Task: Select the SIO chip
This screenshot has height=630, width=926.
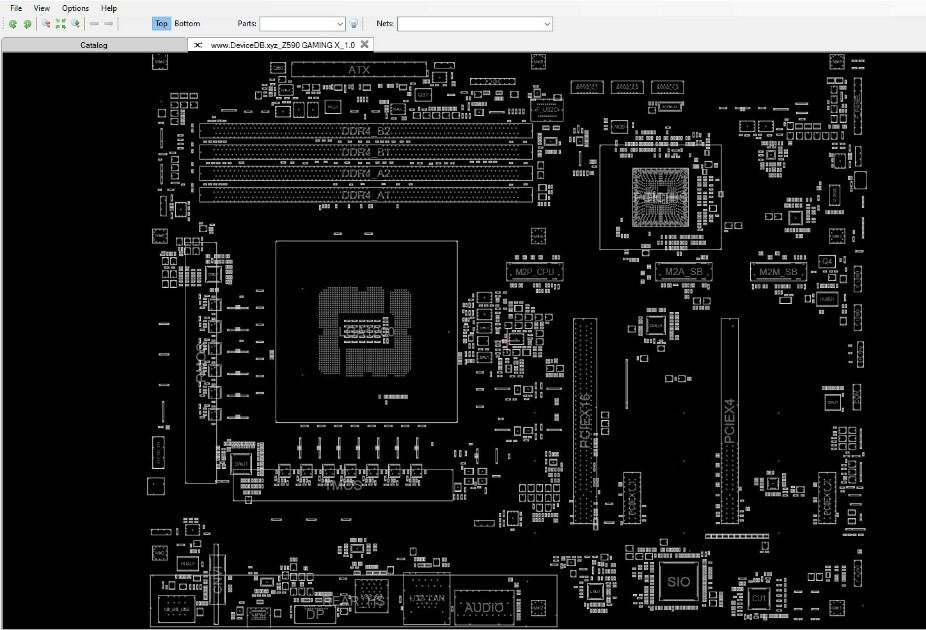Action: (x=679, y=582)
